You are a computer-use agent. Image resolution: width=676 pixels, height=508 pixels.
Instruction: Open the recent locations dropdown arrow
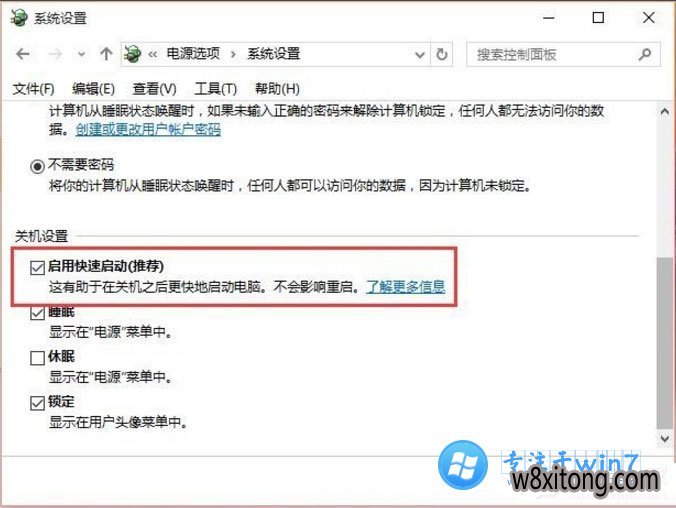click(81, 55)
